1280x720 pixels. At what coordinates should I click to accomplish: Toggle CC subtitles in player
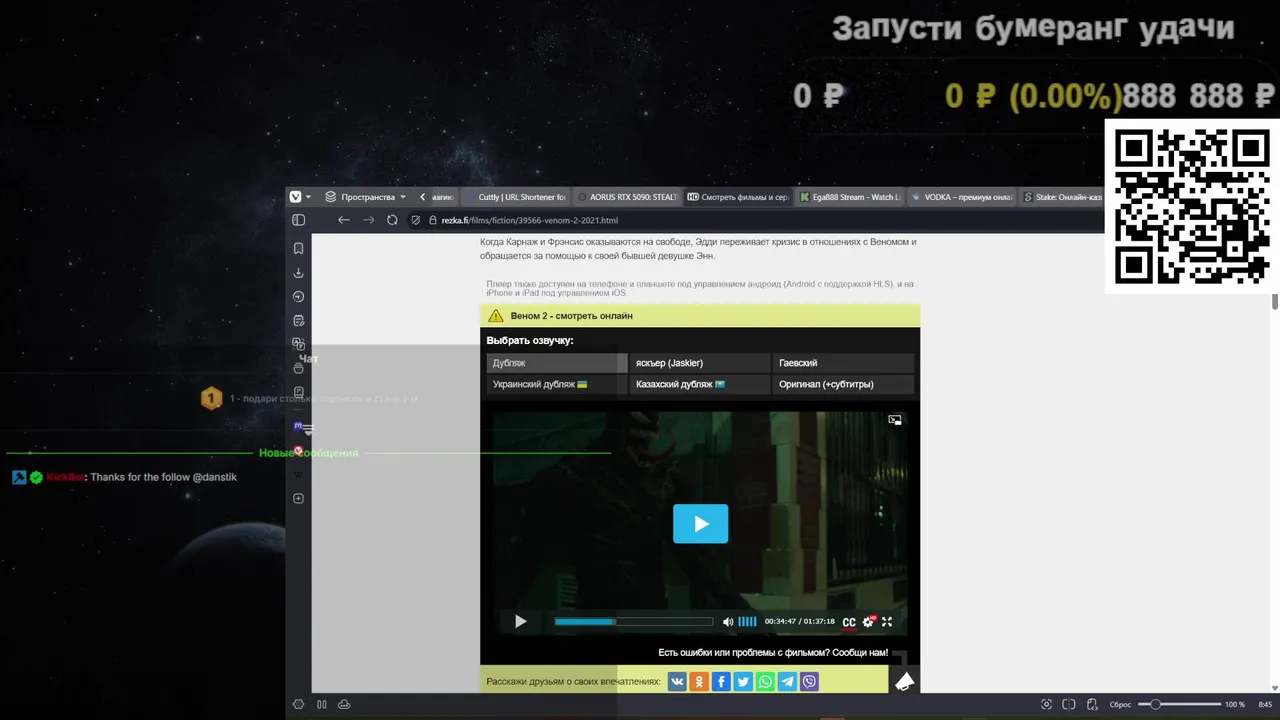[848, 622]
